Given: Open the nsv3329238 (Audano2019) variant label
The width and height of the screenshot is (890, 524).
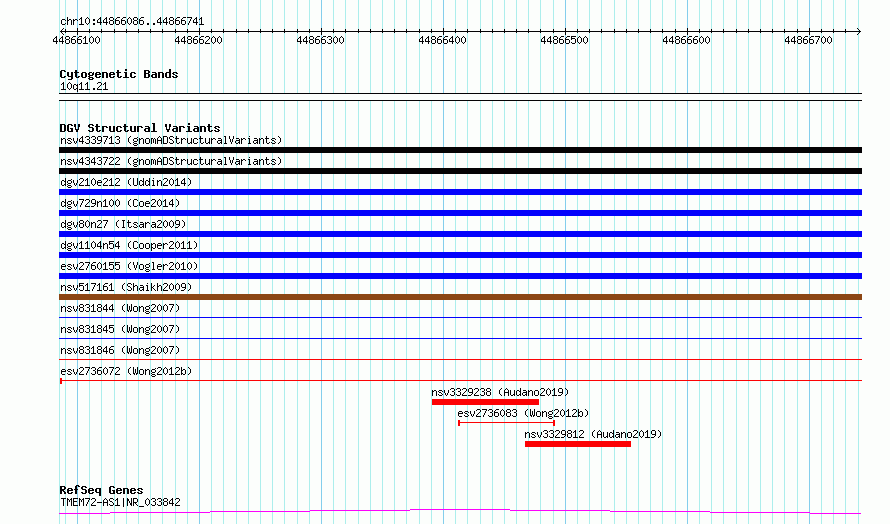Looking at the screenshot, I should click(500, 392).
